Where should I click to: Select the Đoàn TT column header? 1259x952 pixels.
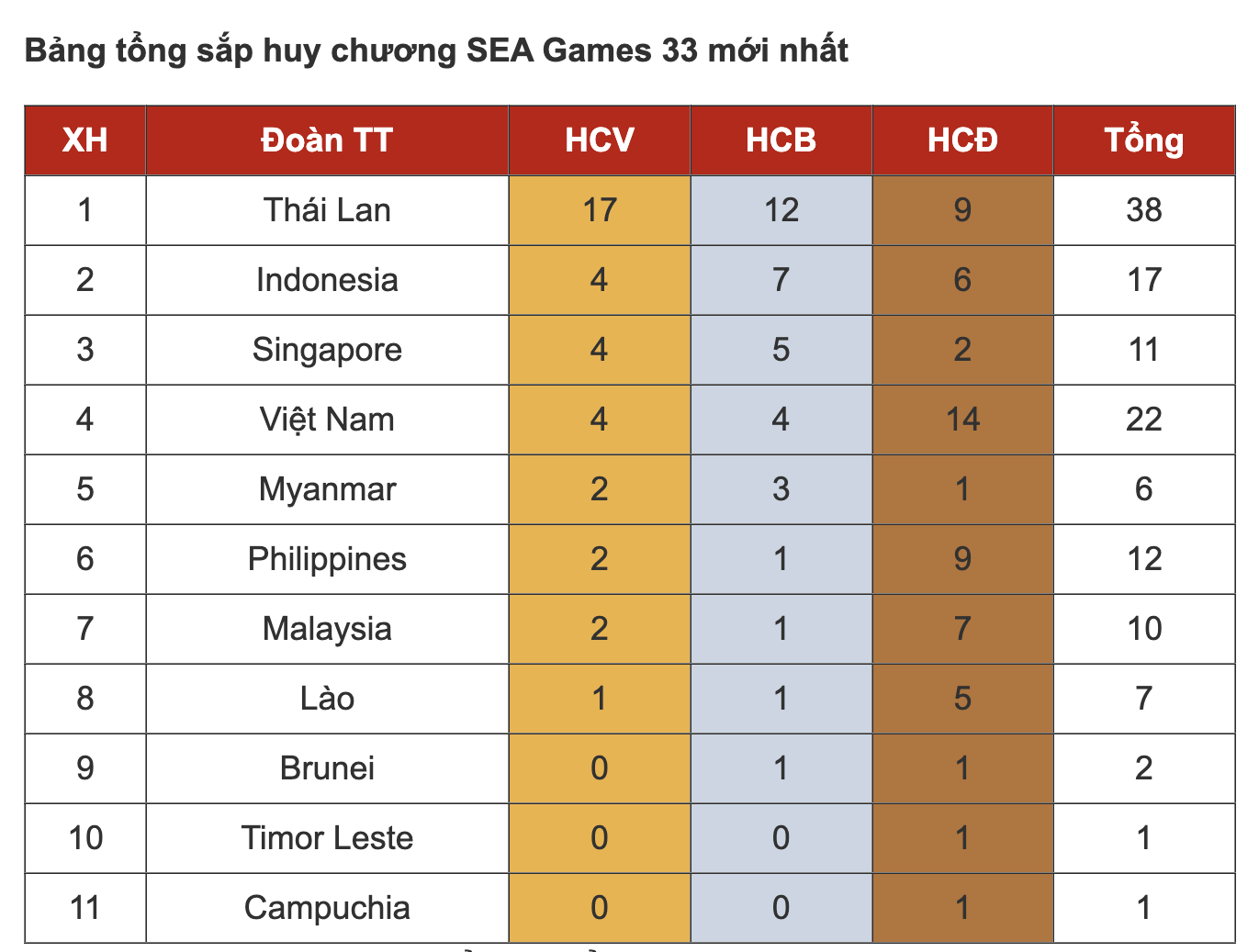[327, 140]
